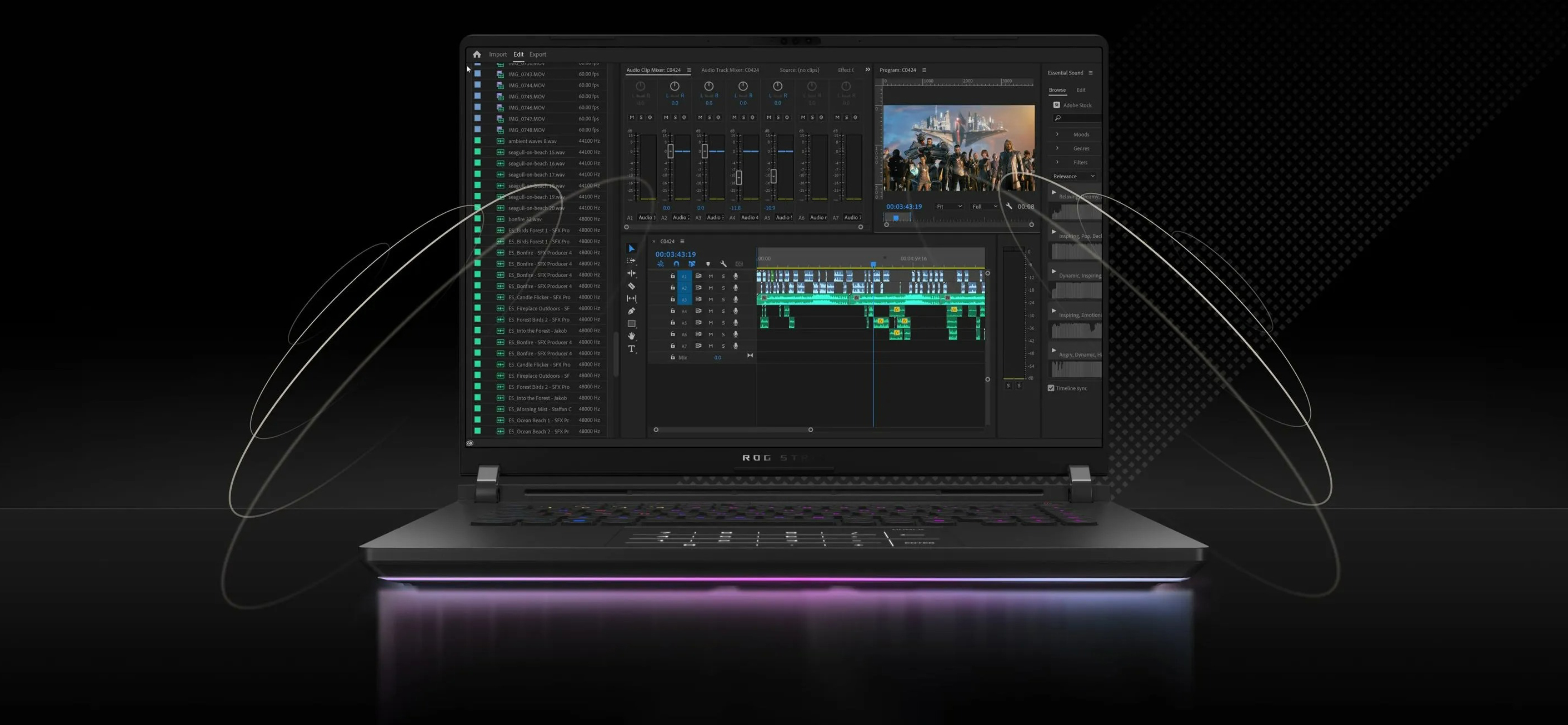Play the Angry, Dynamic track preview
The height and width of the screenshot is (725, 1568).
[x=1053, y=351]
